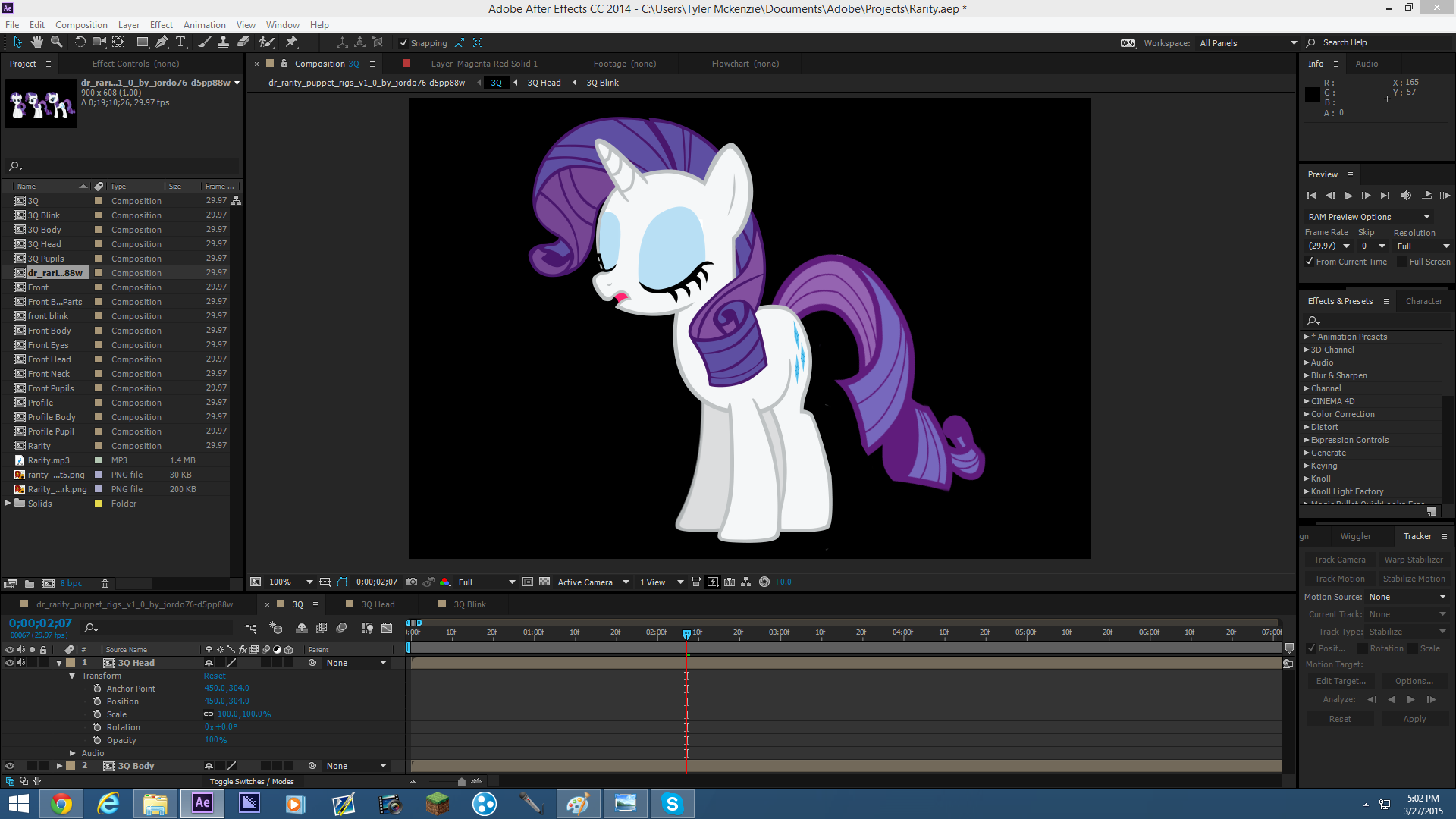The width and height of the screenshot is (1456, 819).
Task: Open RAM Preview Options dropdown
Action: (x=1369, y=217)
